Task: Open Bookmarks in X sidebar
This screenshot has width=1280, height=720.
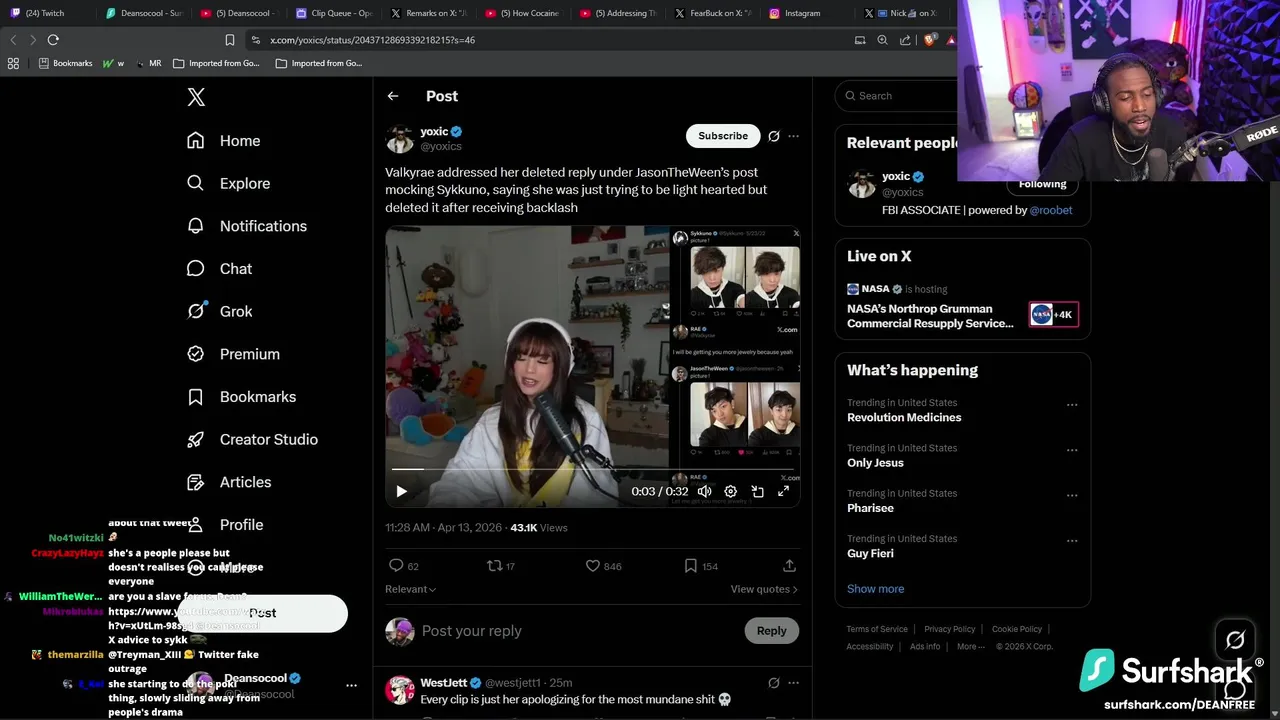Action: pyautogui.click(x=242, y=397)
